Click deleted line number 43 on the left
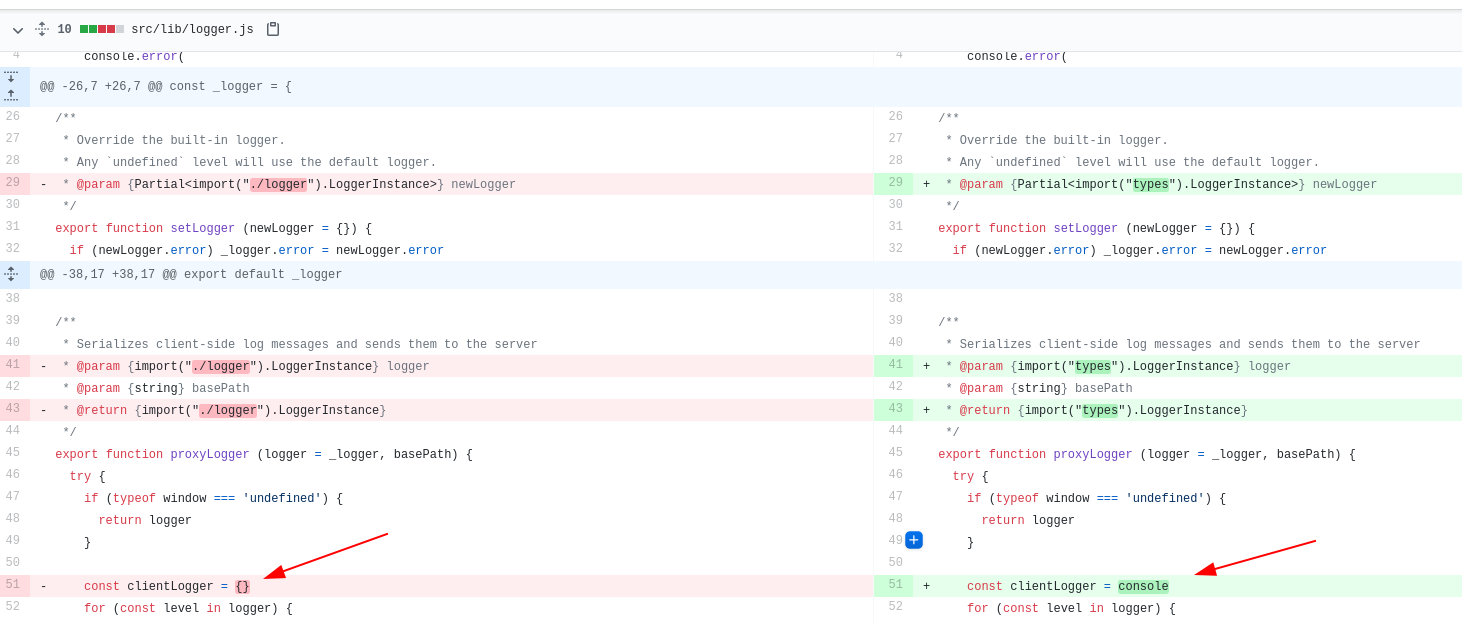Viewport: 1462px width, 623px height. pyautogui.click(x=14, y=410)
